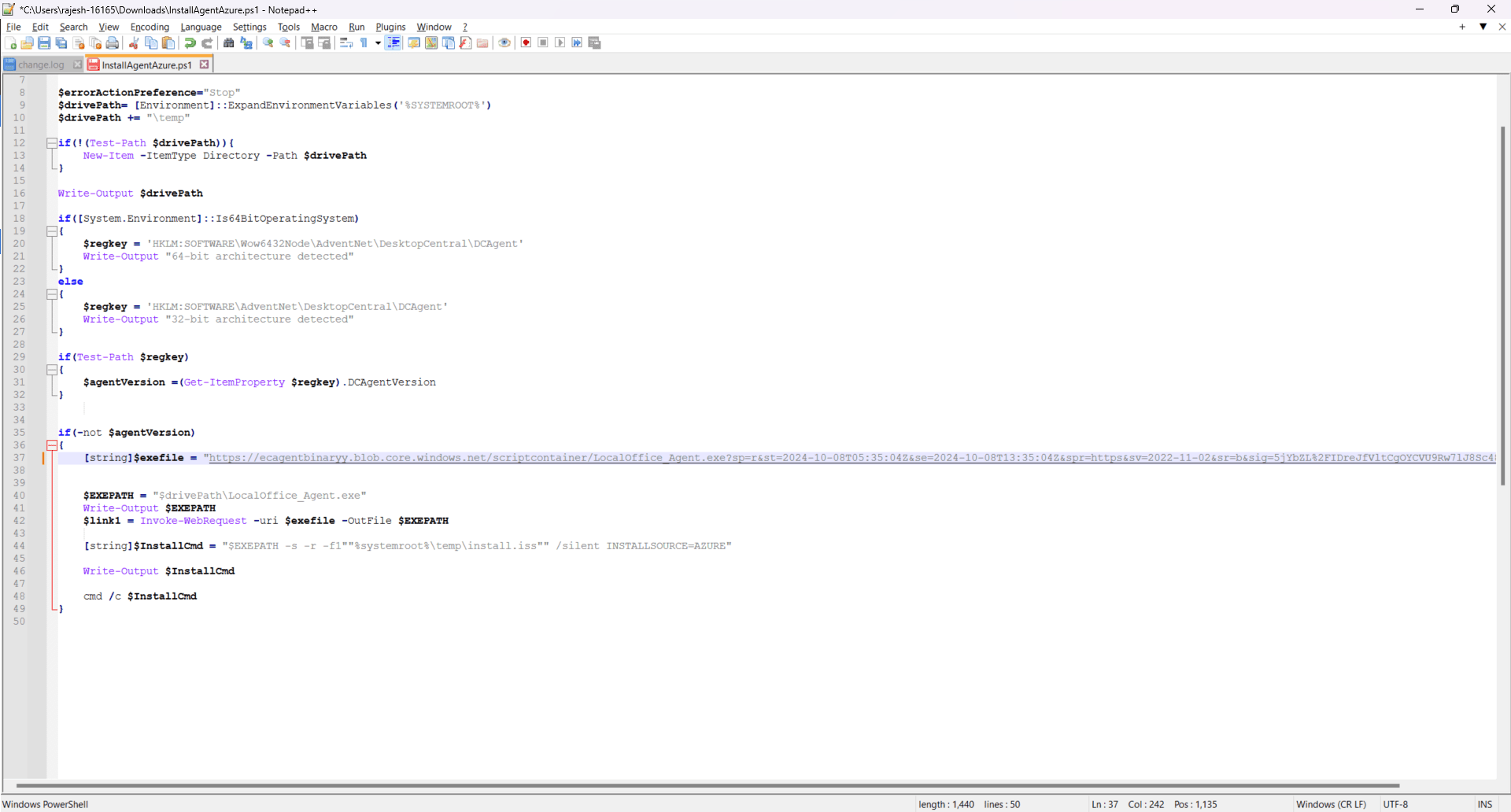The image size is (1511, 812).
Task: Toggle INS insert mode in status bar
Action: pos(1485,804)
